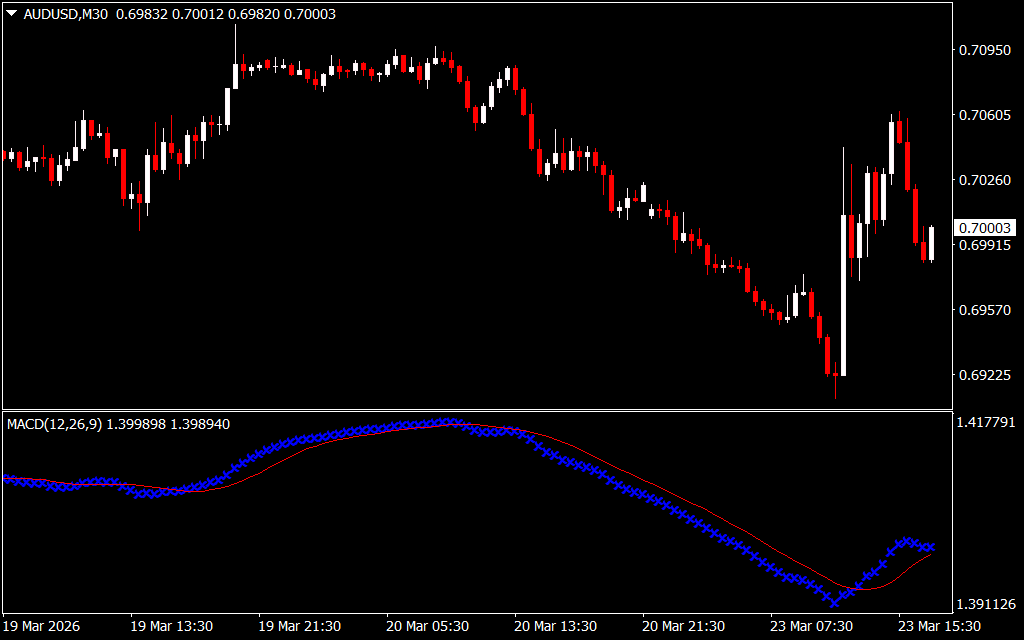Click the 20 Mar 21:30 time label
The image size is (1024, 640).
pyautogui.click(x=683, y=626)
